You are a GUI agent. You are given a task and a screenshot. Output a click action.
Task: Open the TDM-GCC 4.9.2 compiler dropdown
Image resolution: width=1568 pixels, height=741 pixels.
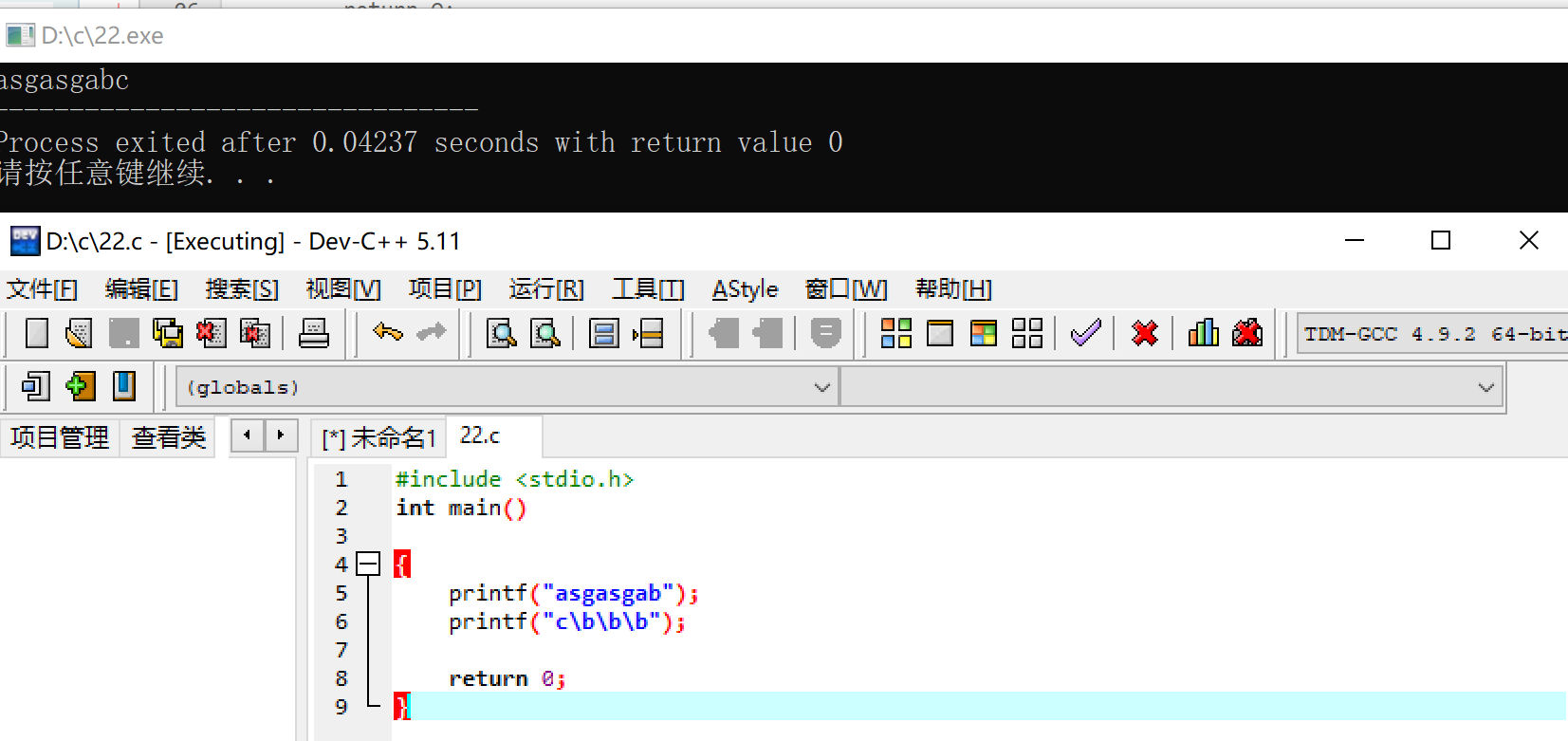1432,334
